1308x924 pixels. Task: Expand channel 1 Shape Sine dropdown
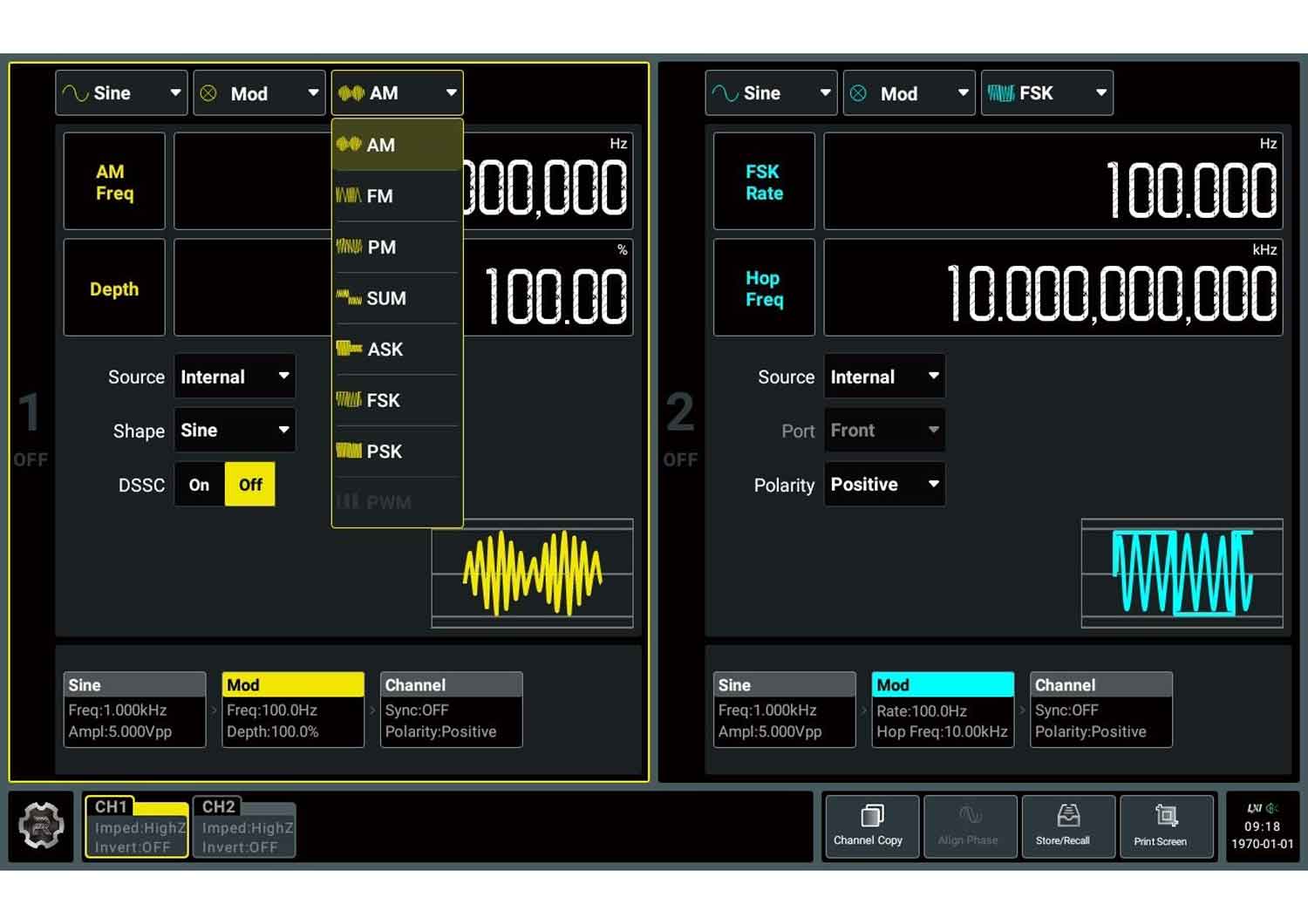click(235, 430)
